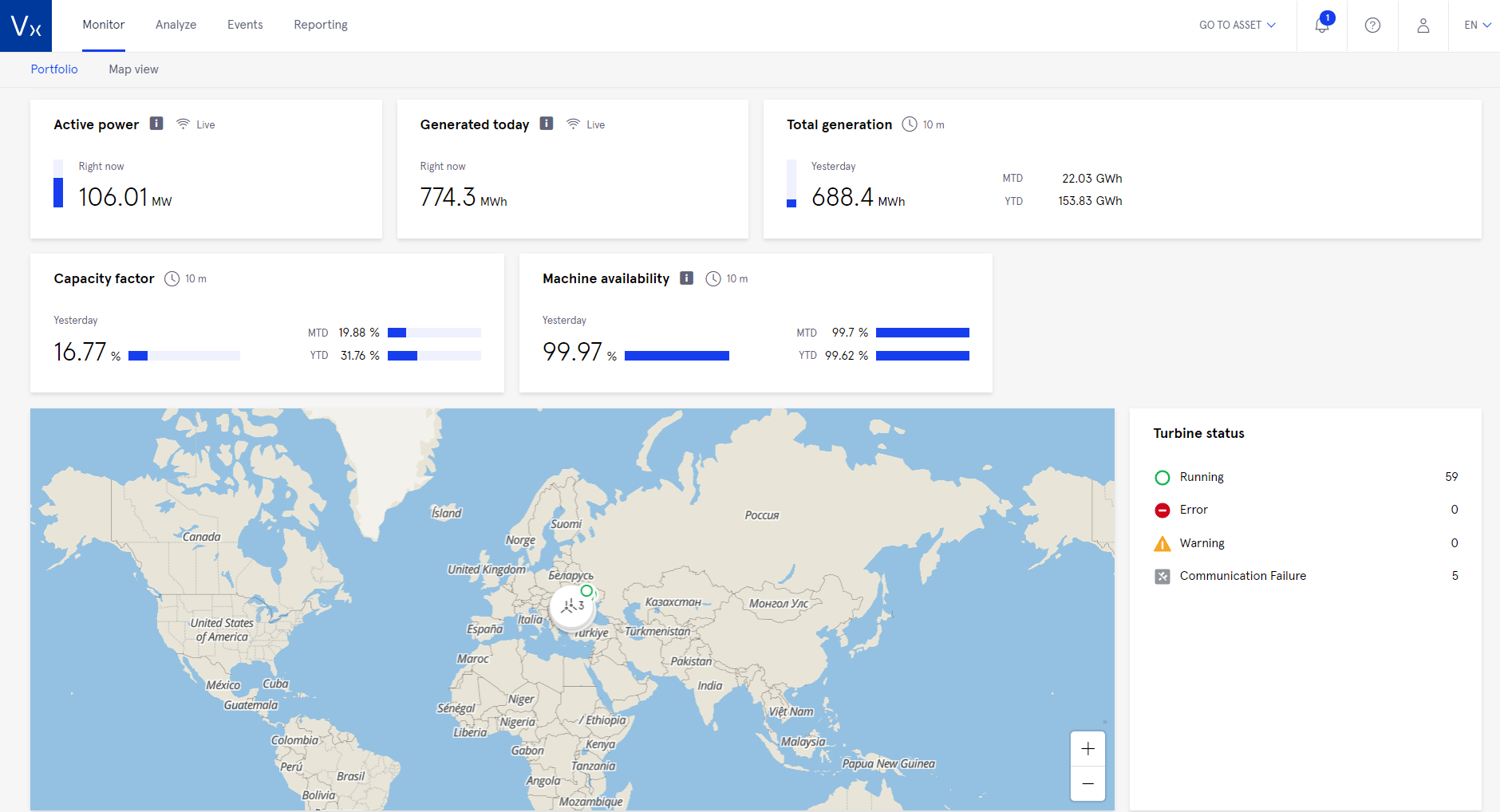
Task: Click the Generated today Live signal icon
Action: [573, 124]
